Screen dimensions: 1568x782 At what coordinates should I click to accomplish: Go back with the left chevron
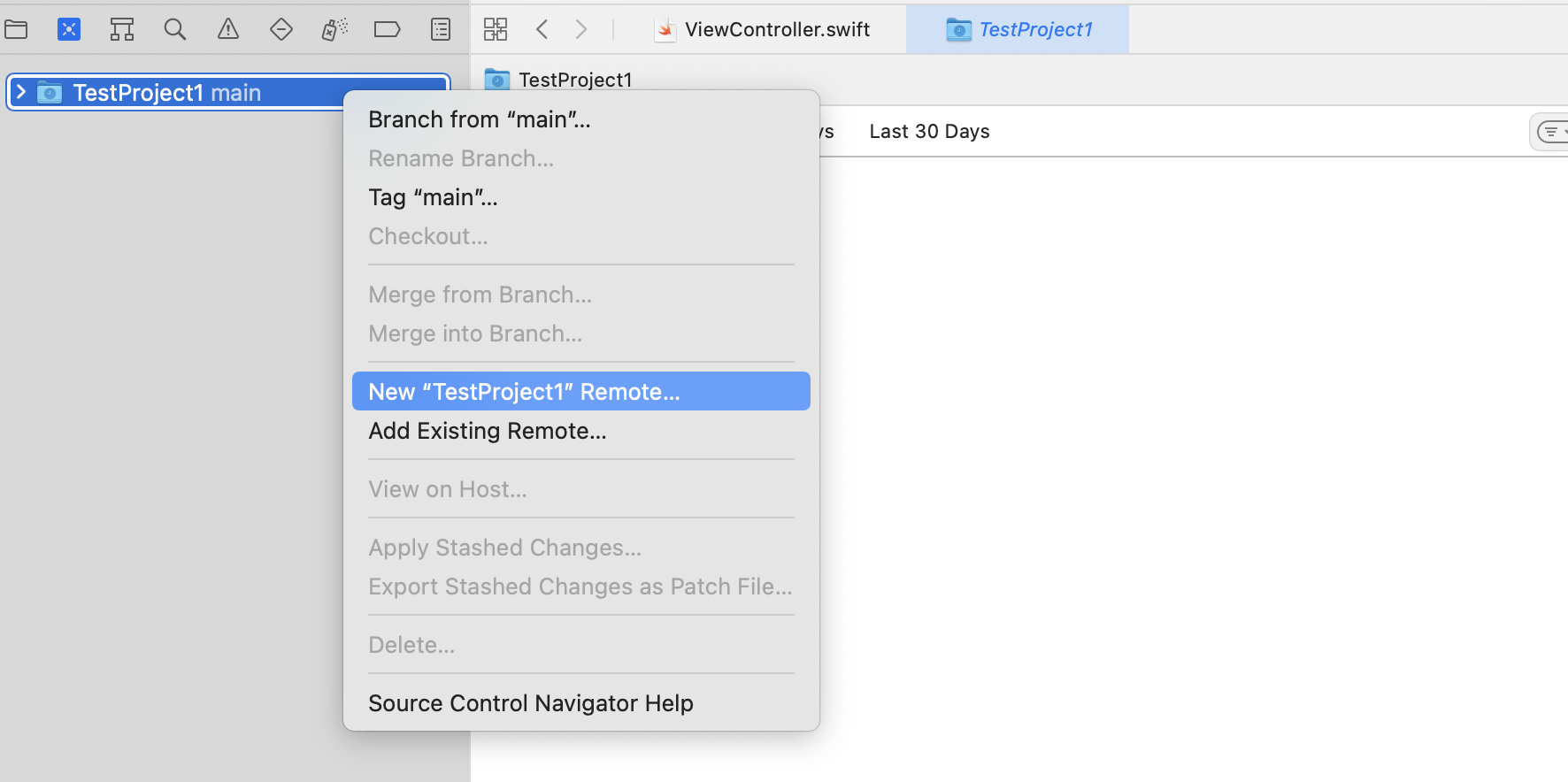[x=542, y=29]
